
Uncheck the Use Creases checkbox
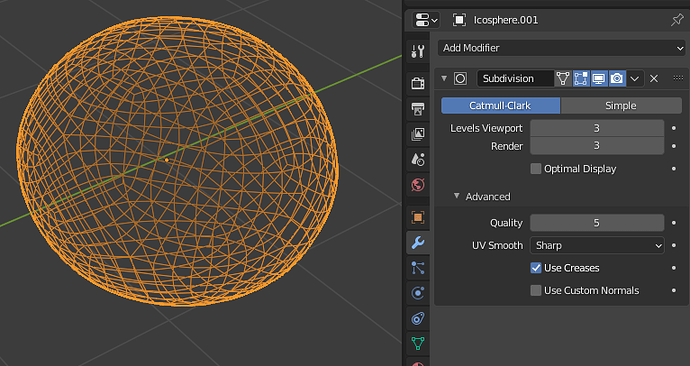point(536,268)
